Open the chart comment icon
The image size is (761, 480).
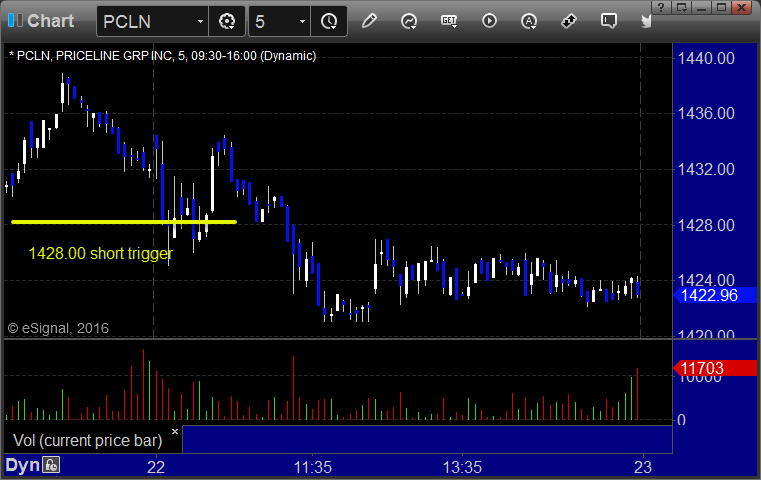pyautogui.click(x=609, y=21)
